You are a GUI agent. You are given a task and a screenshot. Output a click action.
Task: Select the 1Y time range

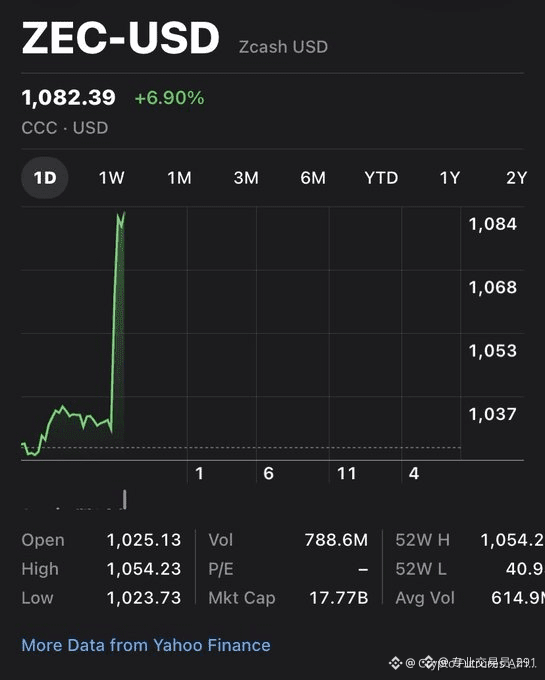[450, 178]
